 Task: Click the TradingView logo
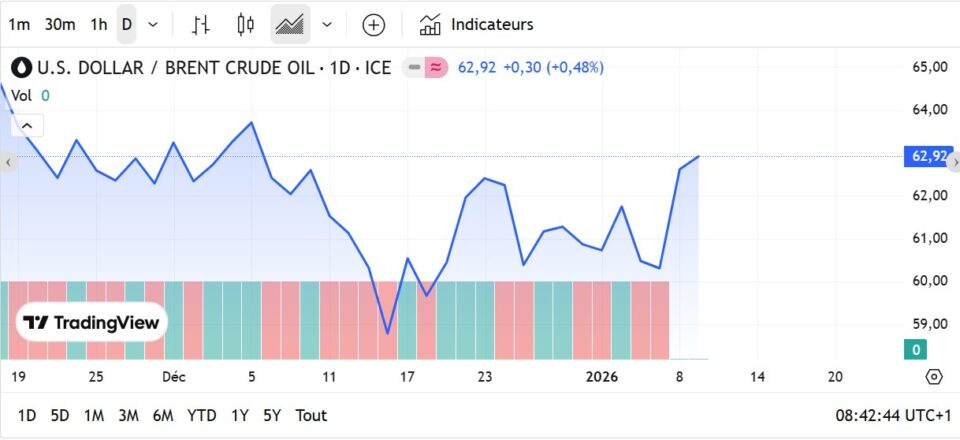91,323
